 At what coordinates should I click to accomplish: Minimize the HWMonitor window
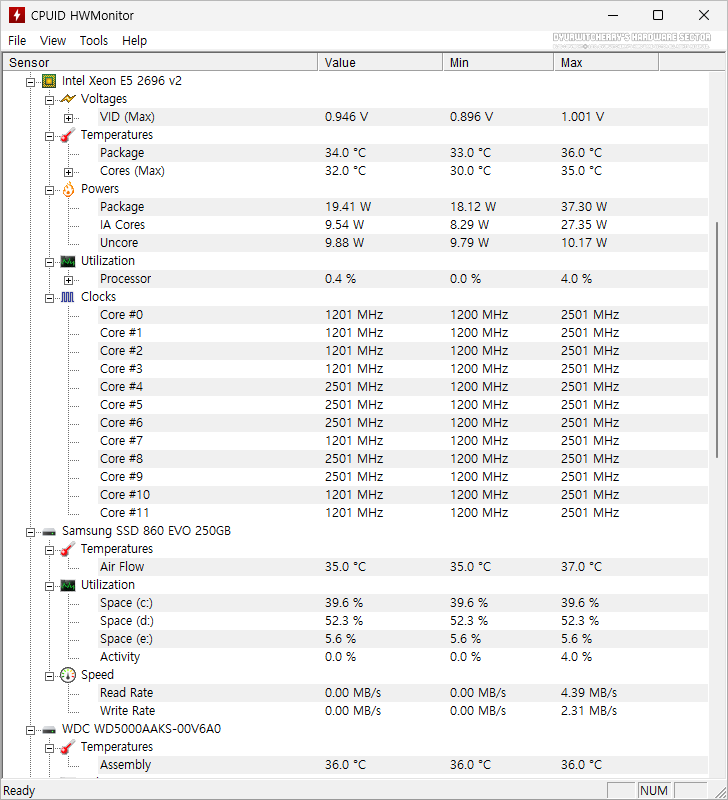click(x=613, y=15)
